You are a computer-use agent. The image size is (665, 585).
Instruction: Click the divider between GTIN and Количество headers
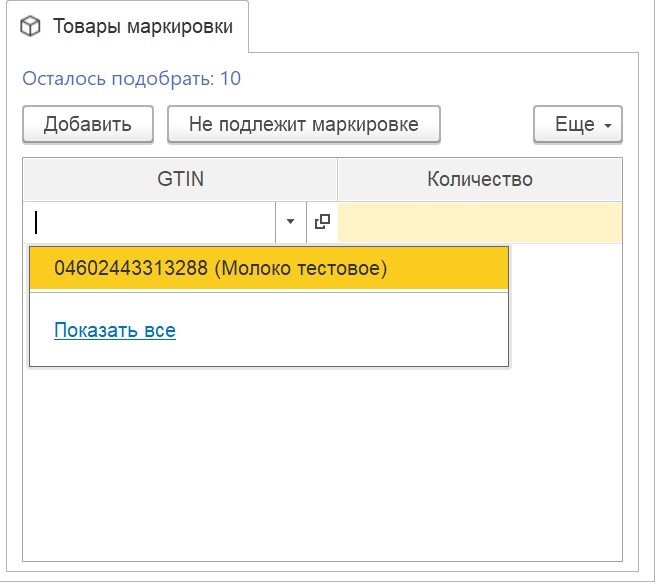(x=338, y=179)
